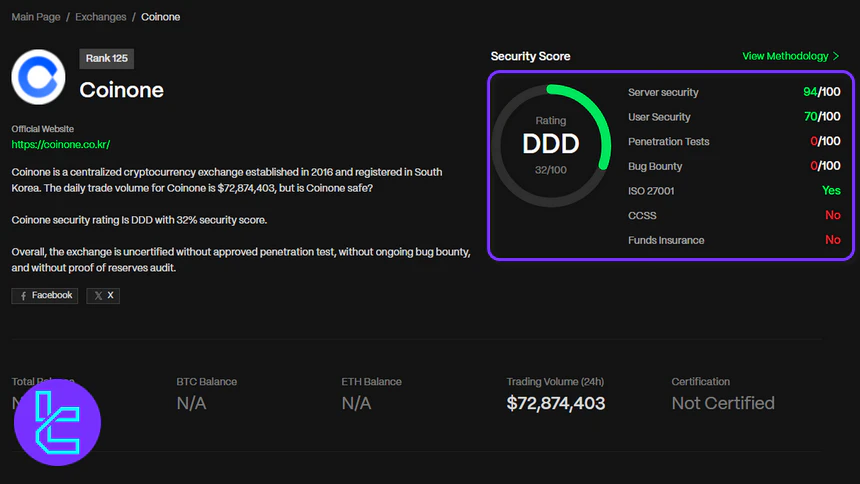This screenshot has height=484, width=860.
Task: Click the 94/100 server security score
Action: tap(822, 92)
